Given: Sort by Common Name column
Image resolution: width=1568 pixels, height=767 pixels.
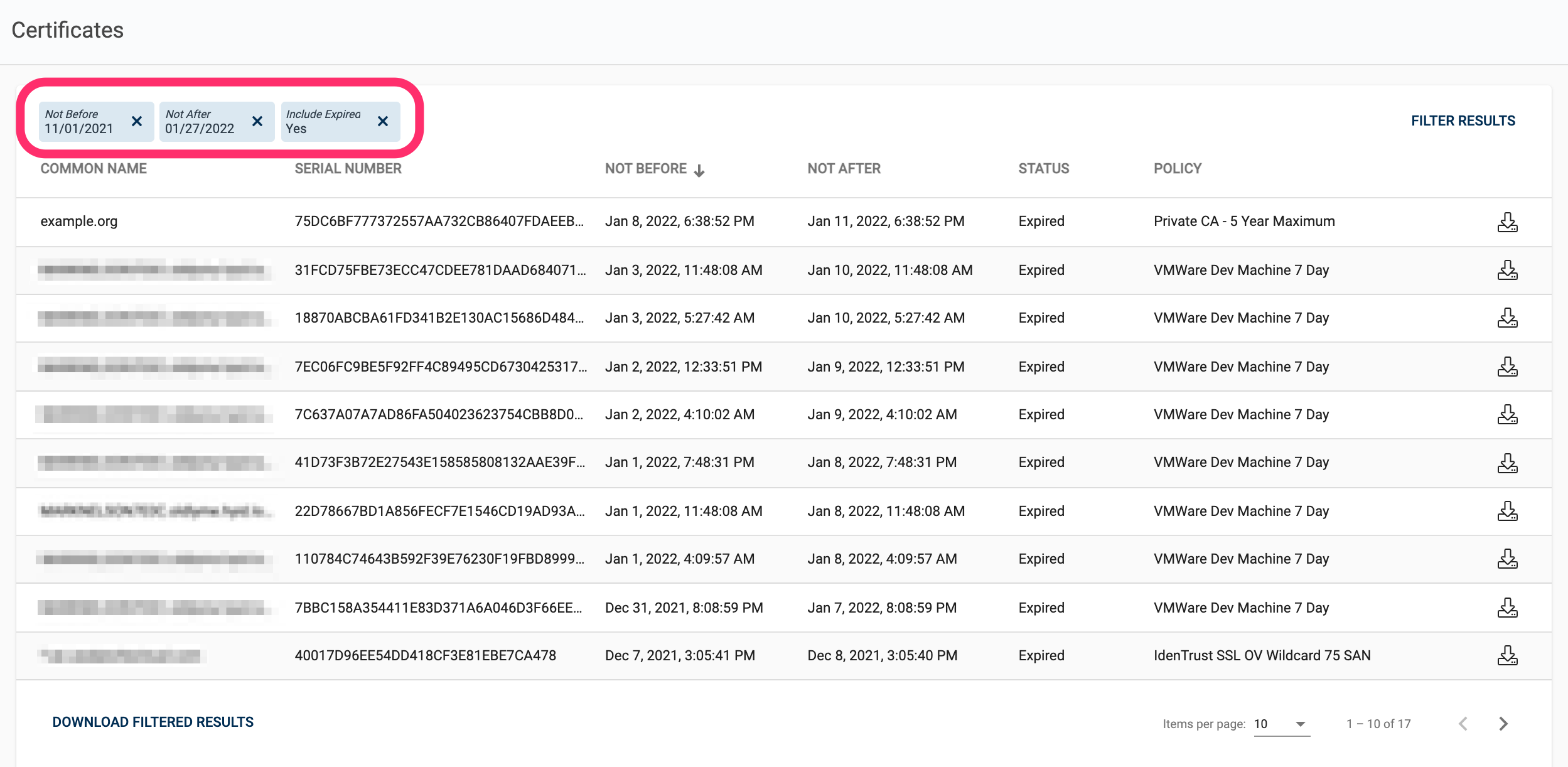Looking at the screenshot, I should coord(94,169).
